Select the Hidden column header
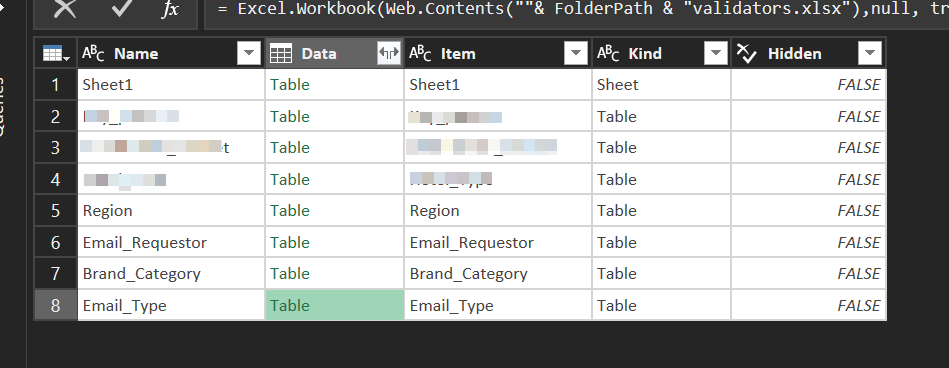The width and height of the screenshot is (949, 368). (809, 54)
